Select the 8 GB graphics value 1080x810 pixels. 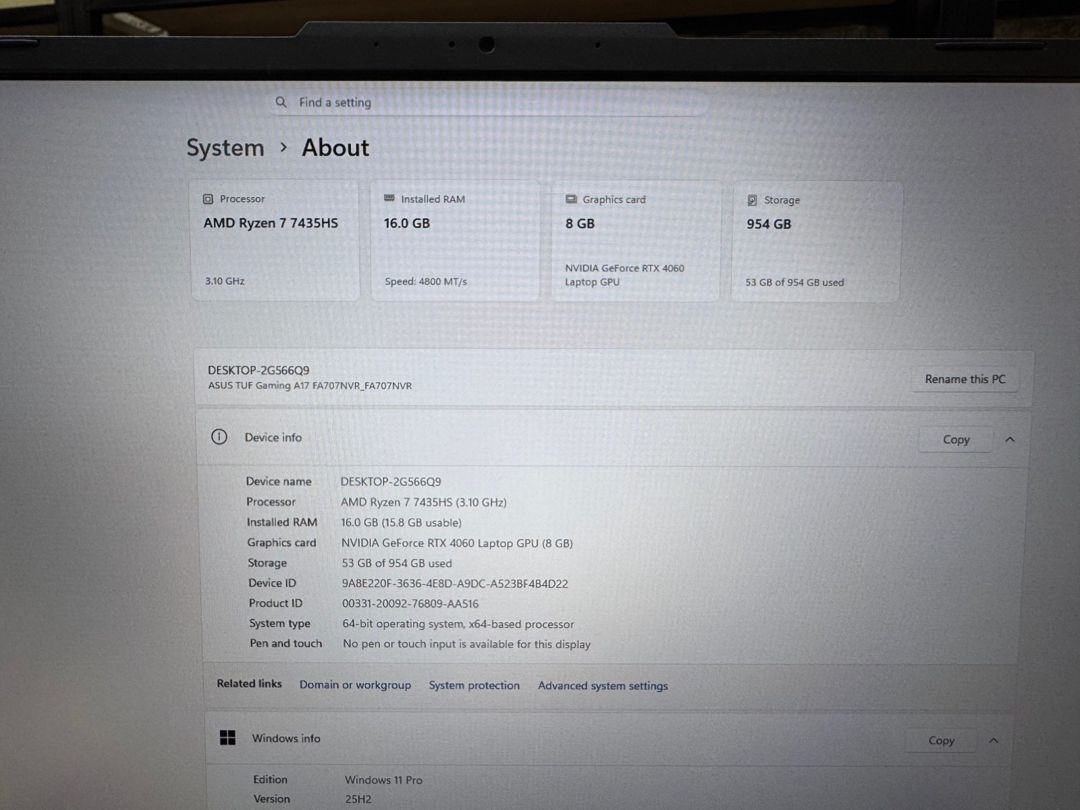point(580,224)
